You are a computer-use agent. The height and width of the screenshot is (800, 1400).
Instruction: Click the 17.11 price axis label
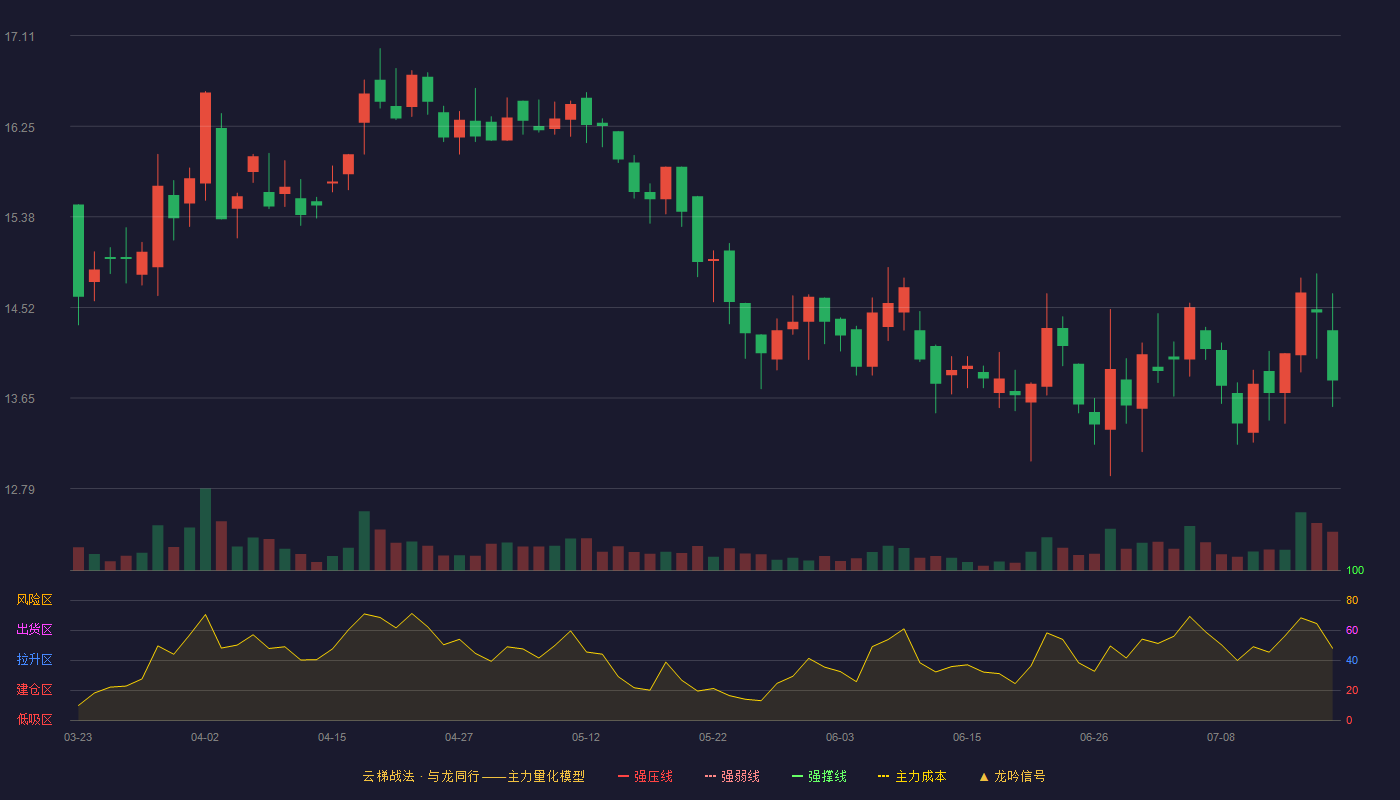coord(19,37)
